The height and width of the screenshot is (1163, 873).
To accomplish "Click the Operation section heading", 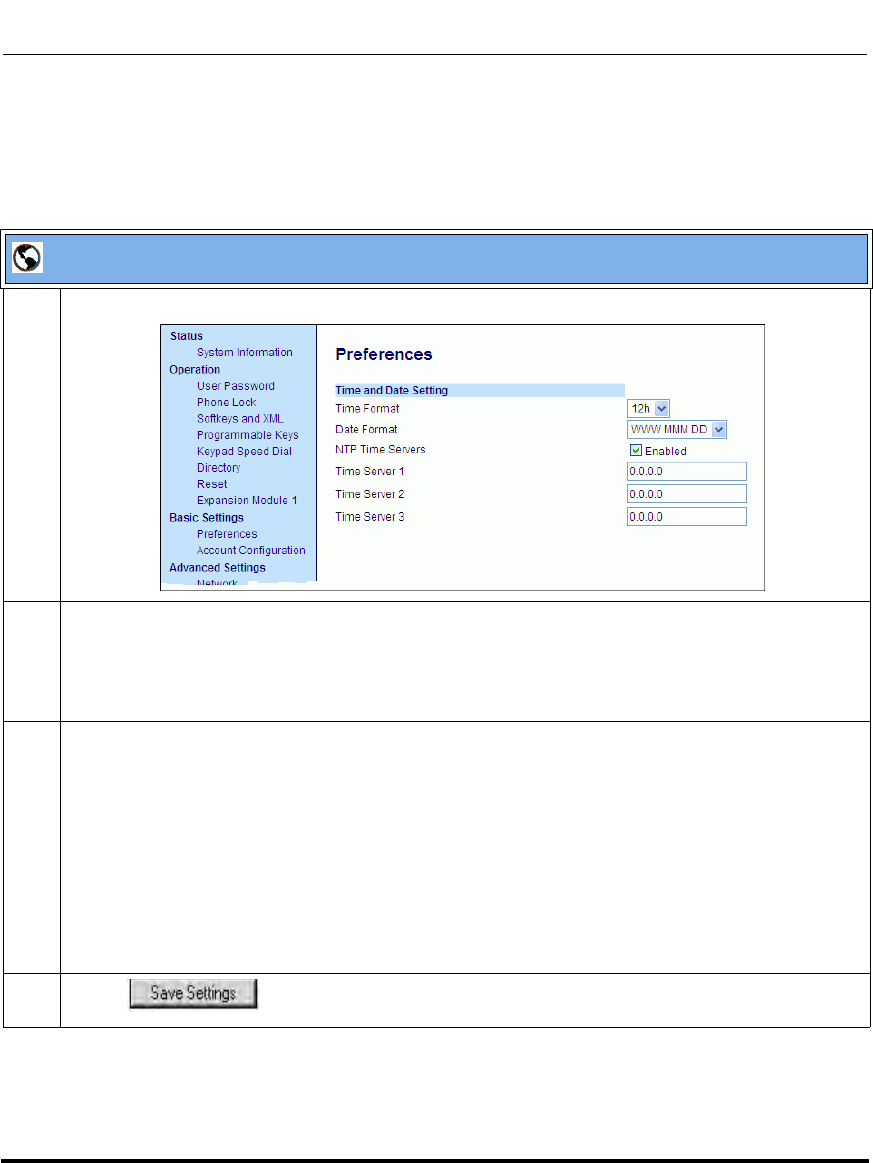I will click(x=194, y=369).
